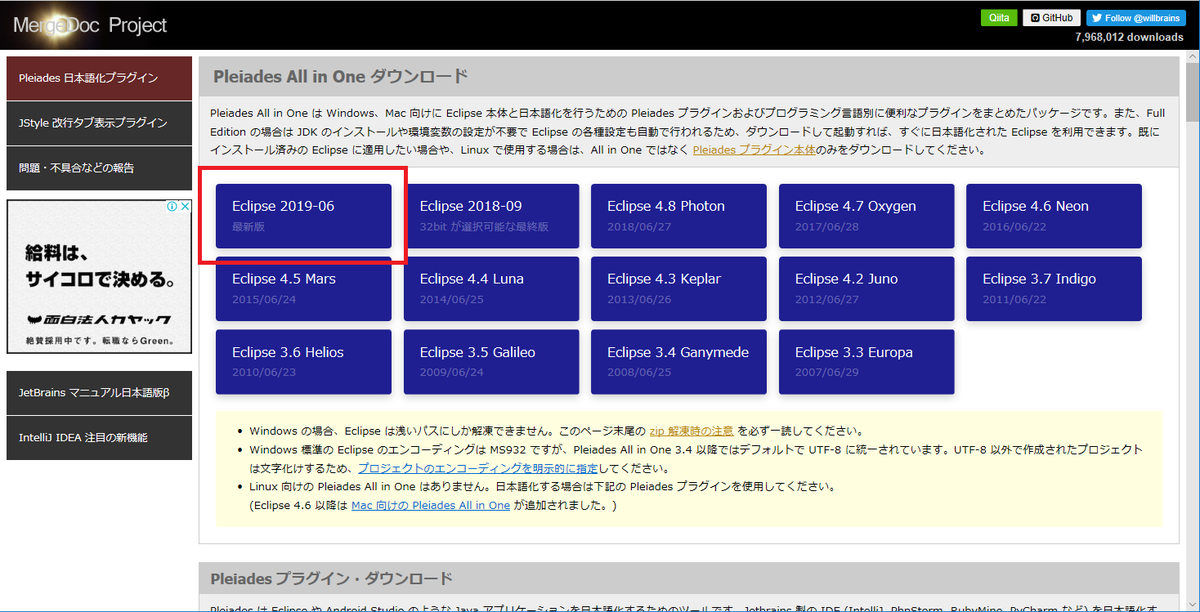Open the GitHub badge link
The image size is (1200, 612).
[x=1052, y=18]
